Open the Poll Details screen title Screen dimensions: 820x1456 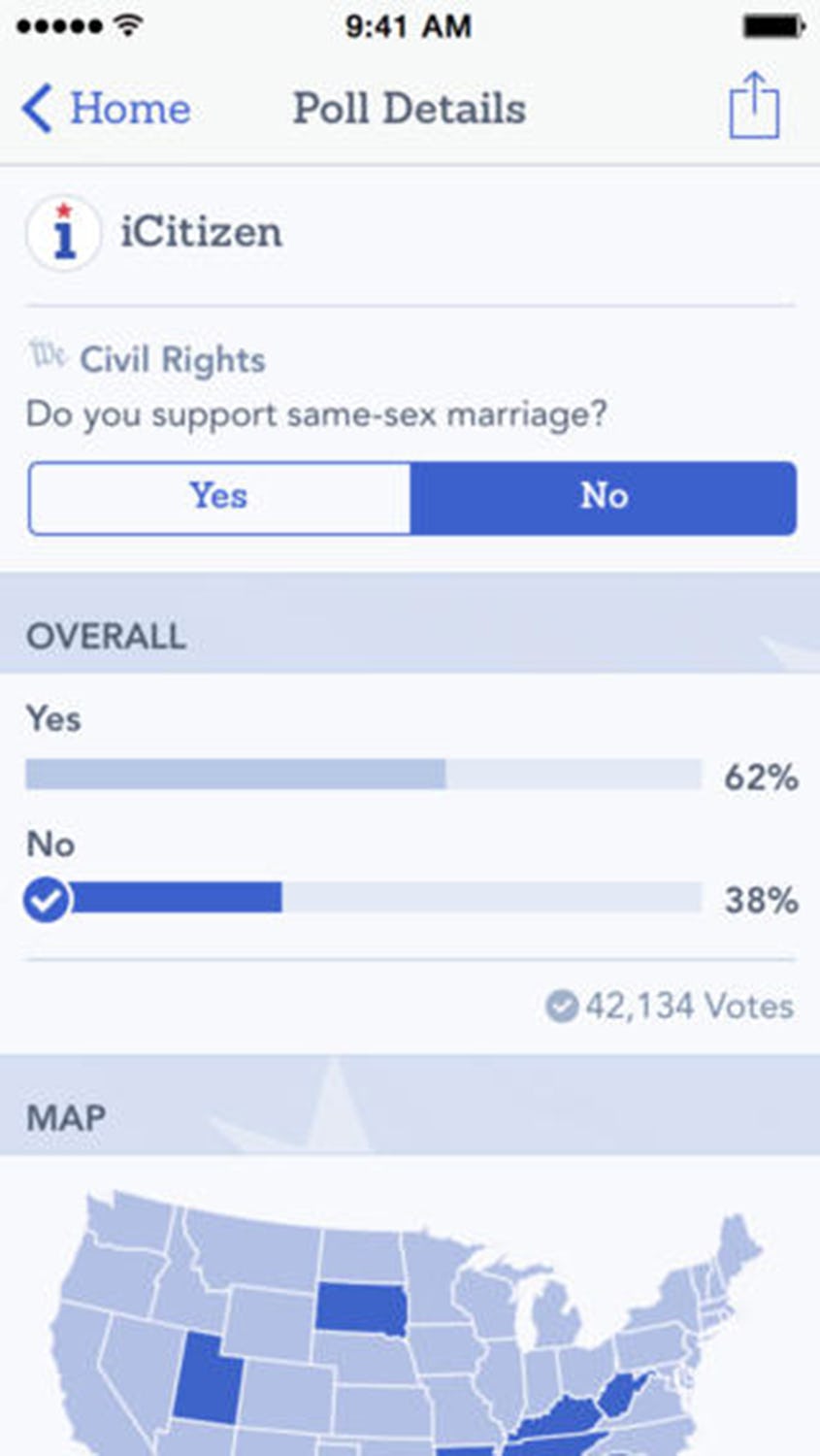tap(410, 108)
